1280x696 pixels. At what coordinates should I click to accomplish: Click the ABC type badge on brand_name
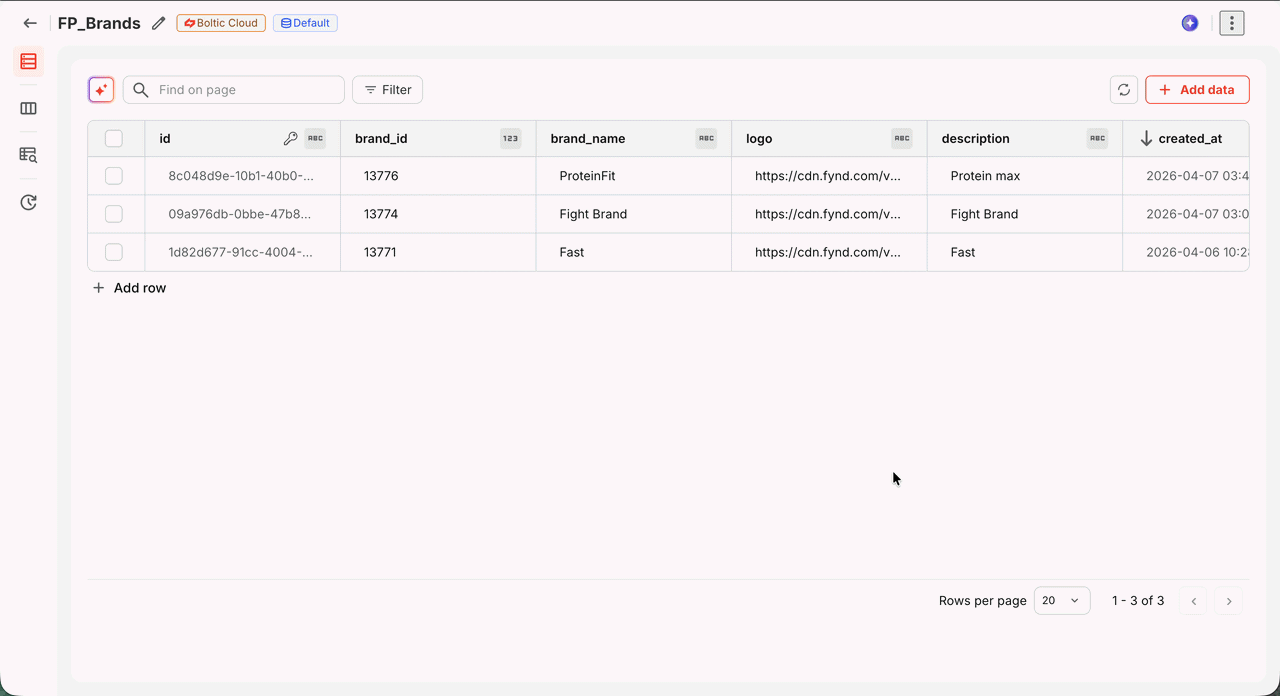coord(706,139)
